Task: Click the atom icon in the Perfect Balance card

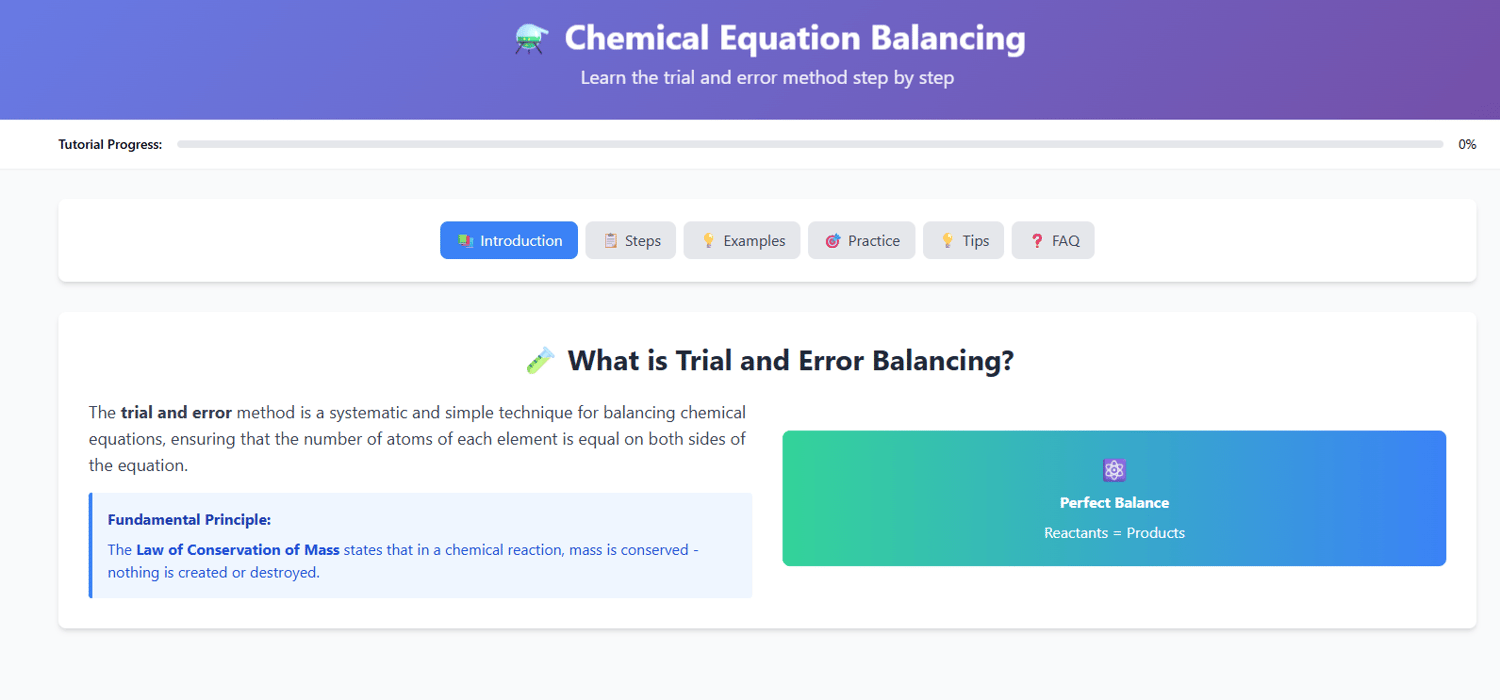Action: pyautogui.click(x=1114, y=470)
